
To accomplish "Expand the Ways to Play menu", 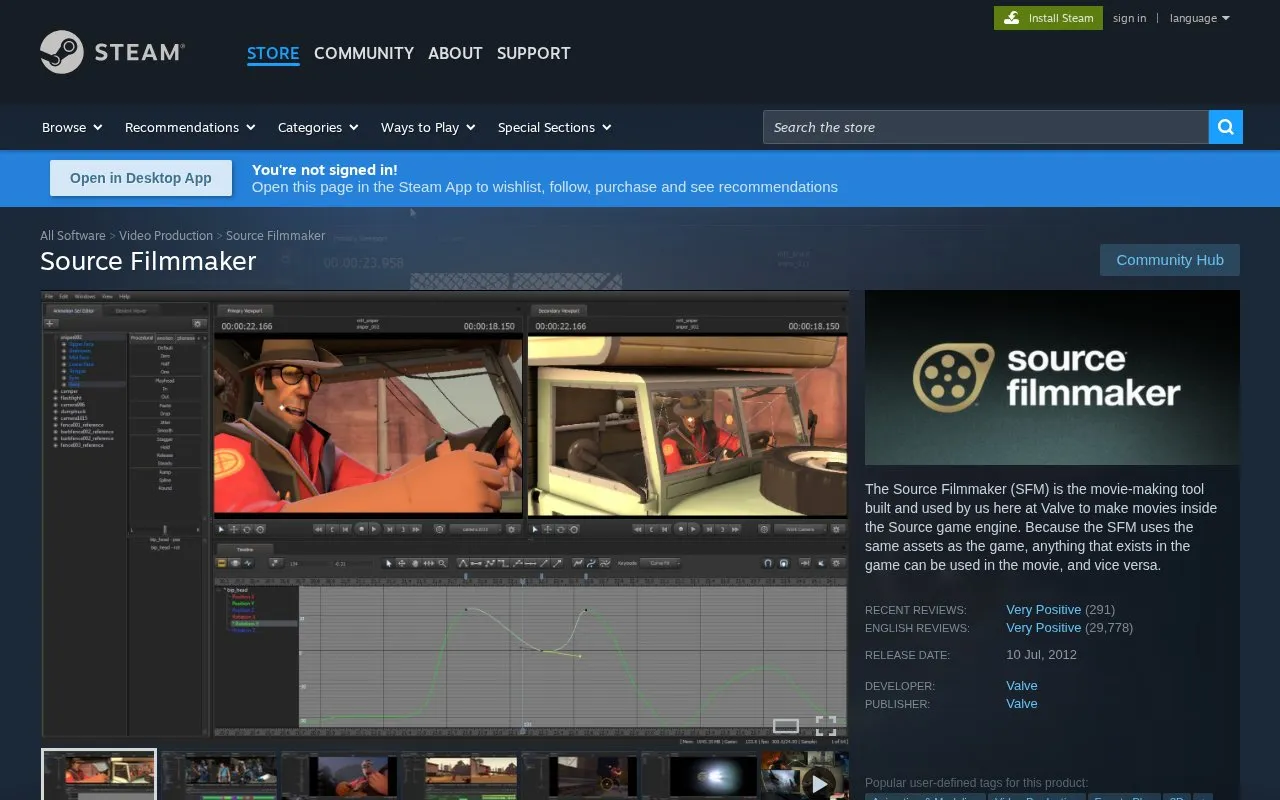I will [428, 127].
